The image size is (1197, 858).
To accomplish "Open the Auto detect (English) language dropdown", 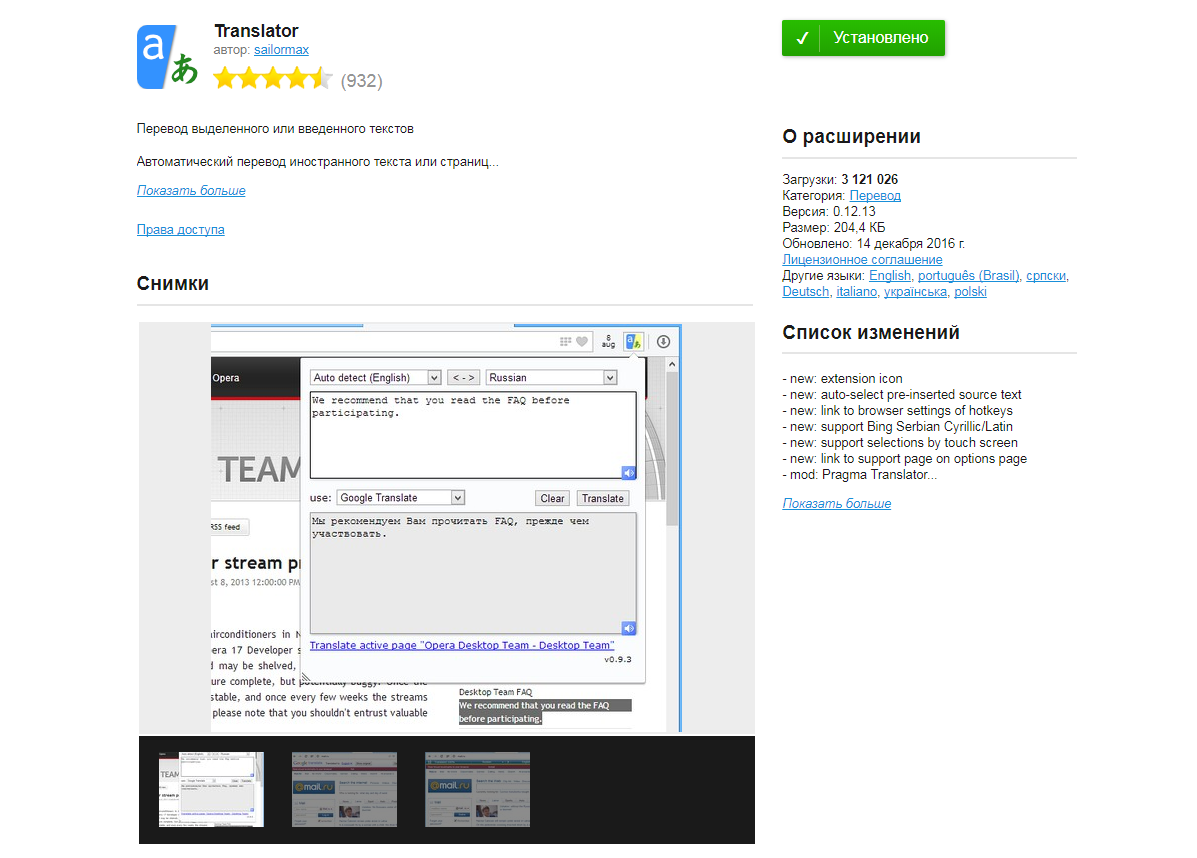I will [x=376, y=377].
